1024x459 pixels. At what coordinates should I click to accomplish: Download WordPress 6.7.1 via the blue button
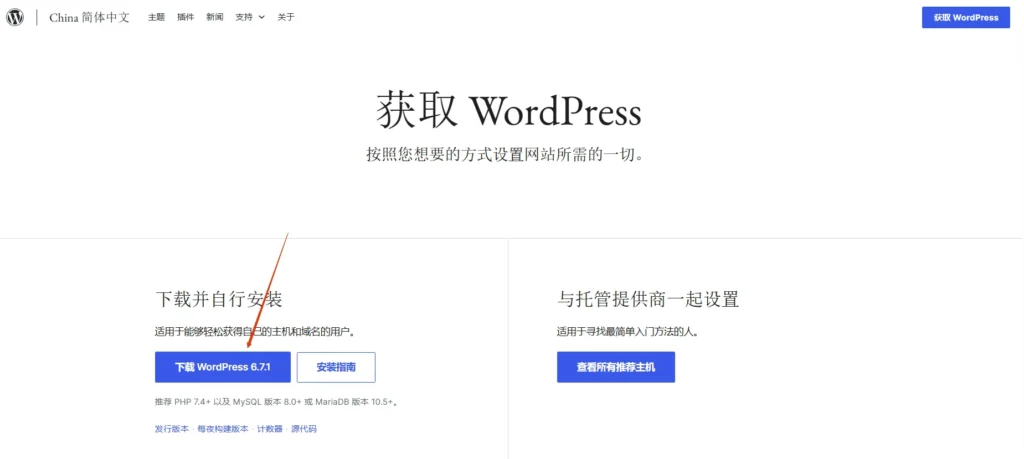[223, 367]
